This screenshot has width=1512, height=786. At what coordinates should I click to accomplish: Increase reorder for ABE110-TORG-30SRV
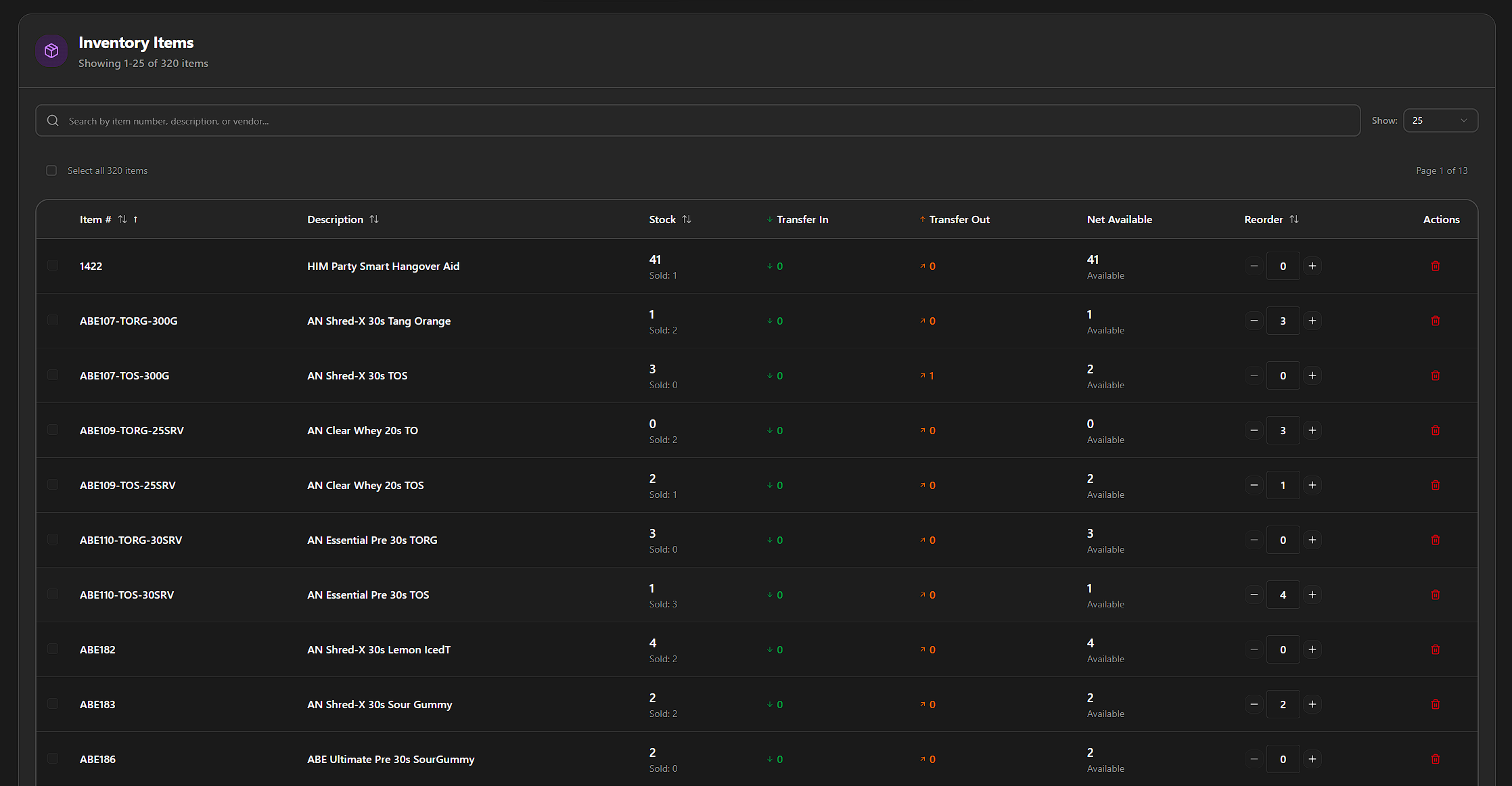1312,540
